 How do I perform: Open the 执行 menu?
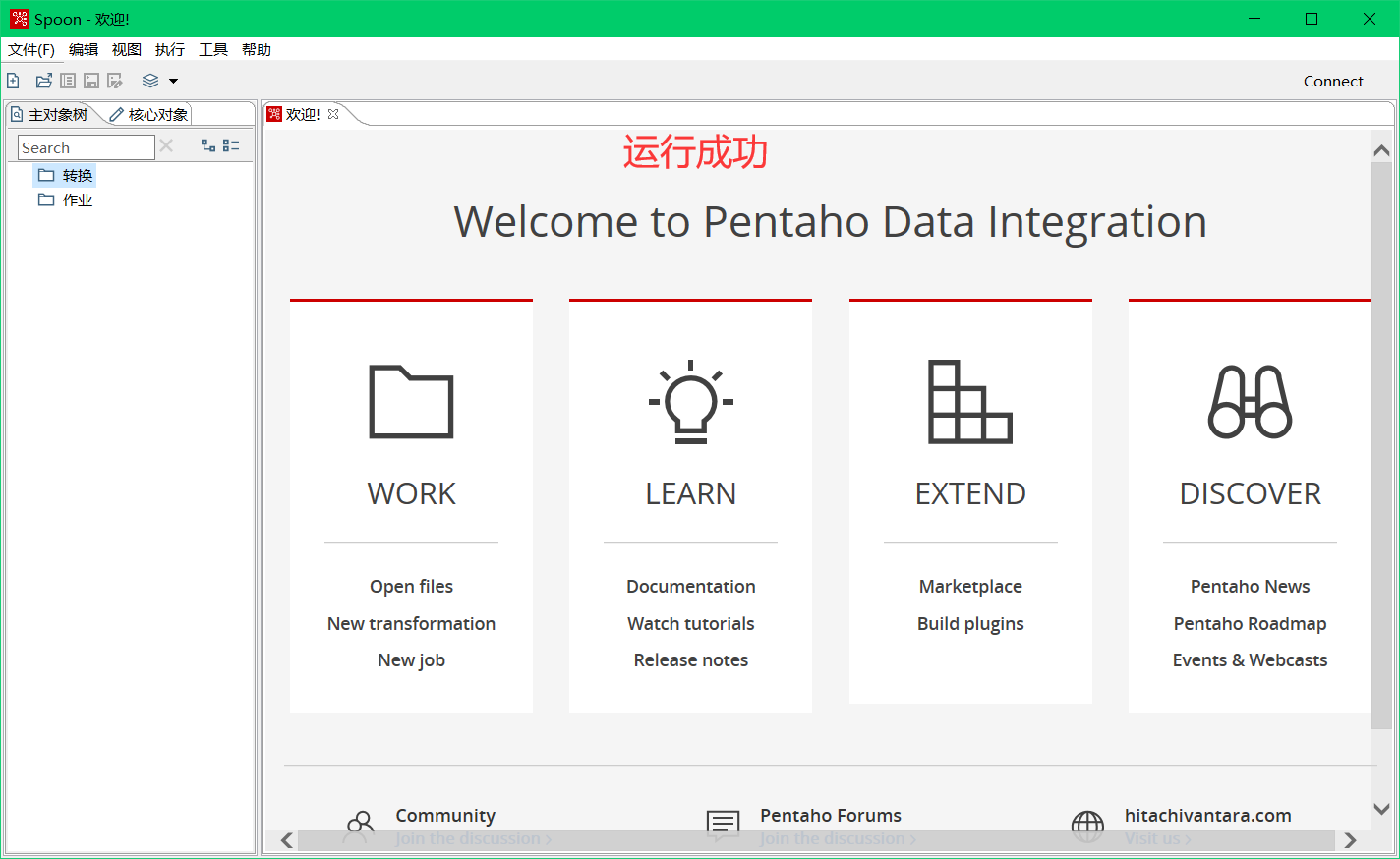170,49
